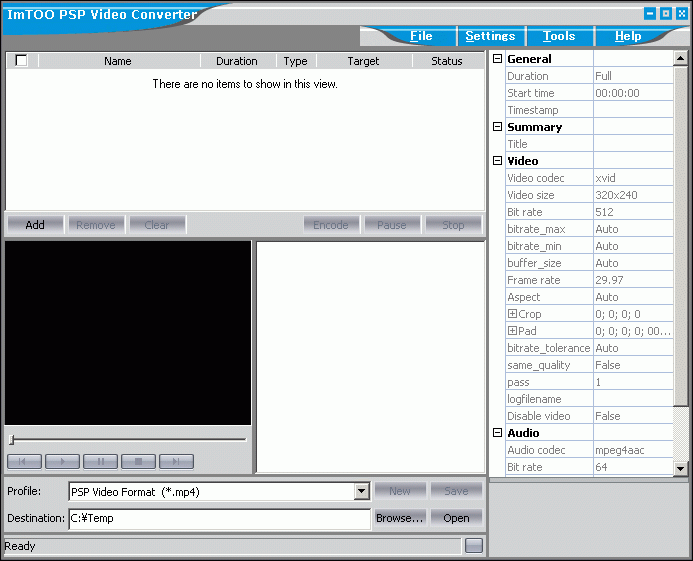693x561 pixels.
Task: Click the small status bar icon button
Action: (474, 546)
